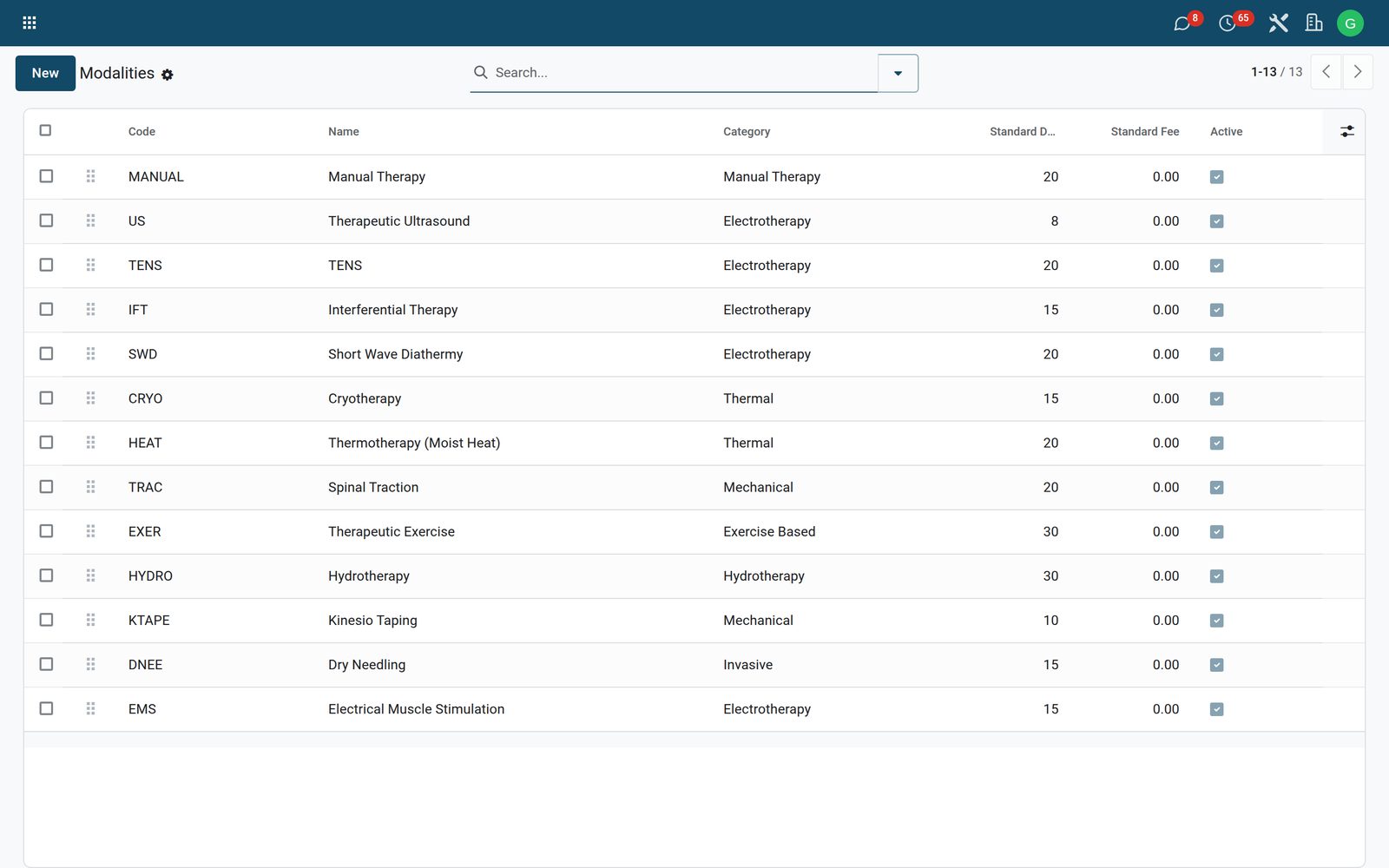Toggle Active checkbox for Short Wave Diathermy
Screen dimensions: 1389x868
click(1216, 354)
